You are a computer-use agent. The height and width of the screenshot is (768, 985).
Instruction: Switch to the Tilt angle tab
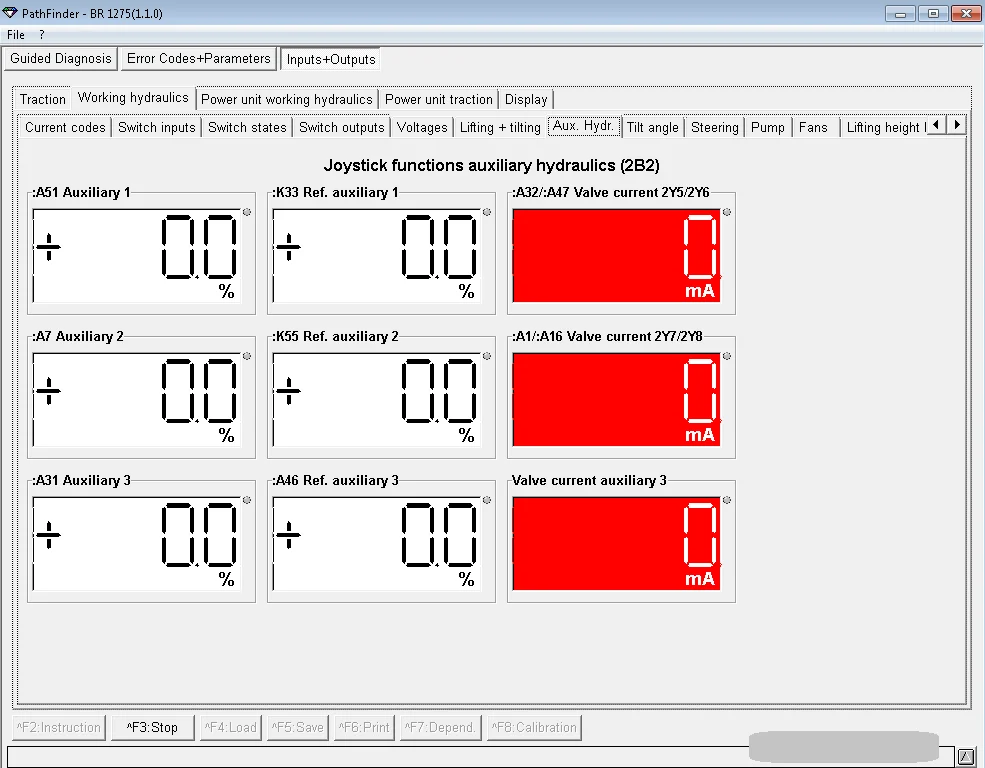(x=652, y=127)
